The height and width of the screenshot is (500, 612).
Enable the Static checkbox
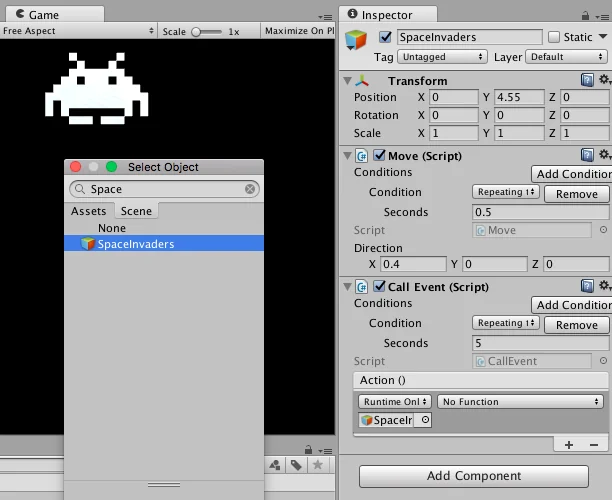(x=554, y=37)
